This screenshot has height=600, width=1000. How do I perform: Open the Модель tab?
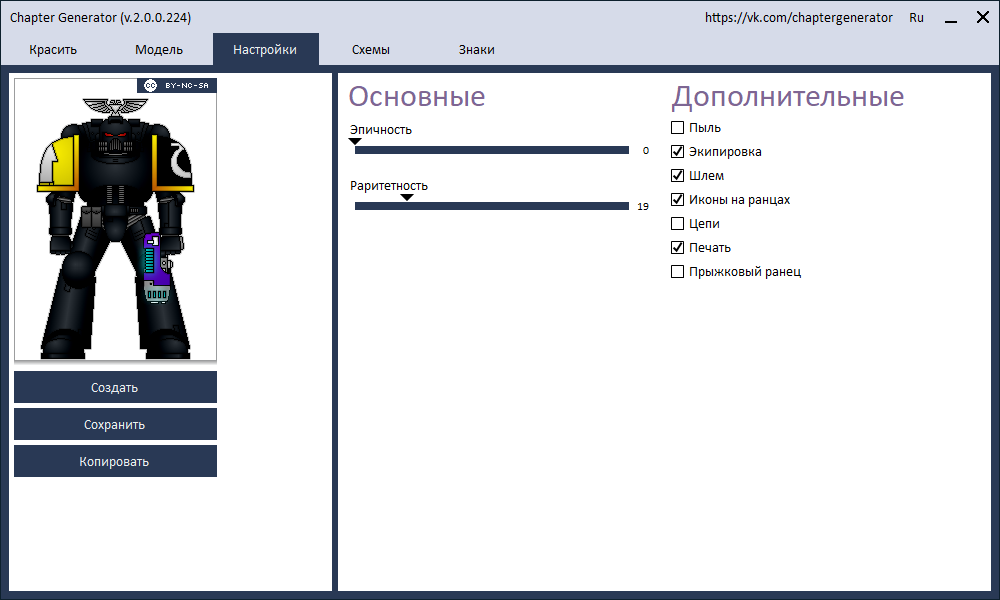point(159,49)
